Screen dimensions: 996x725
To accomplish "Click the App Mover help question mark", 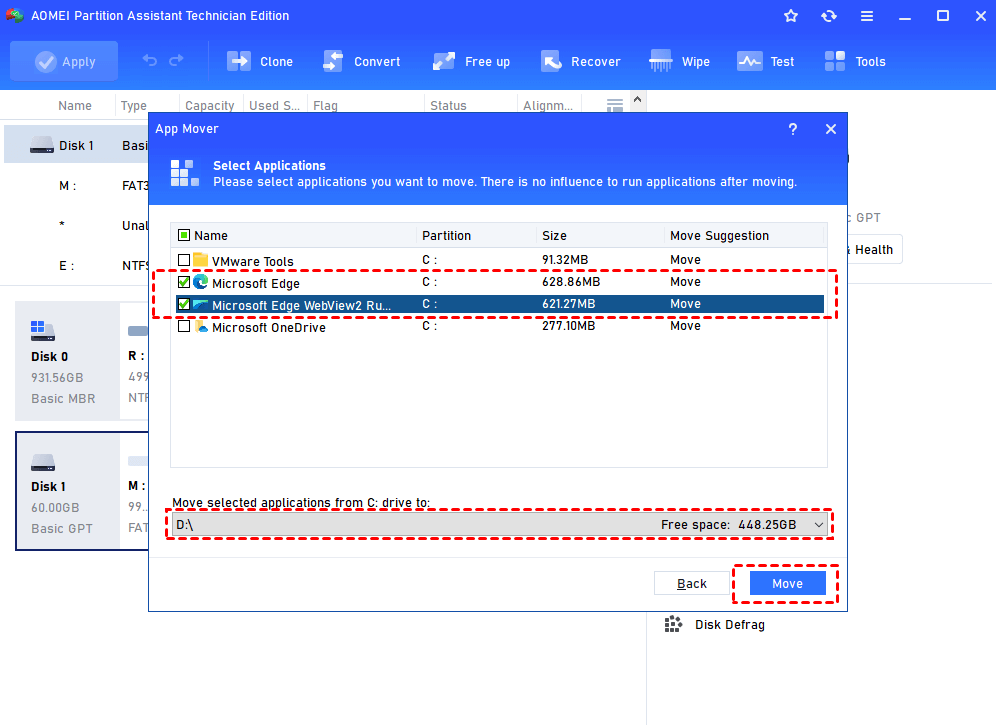I will (793, 129).
